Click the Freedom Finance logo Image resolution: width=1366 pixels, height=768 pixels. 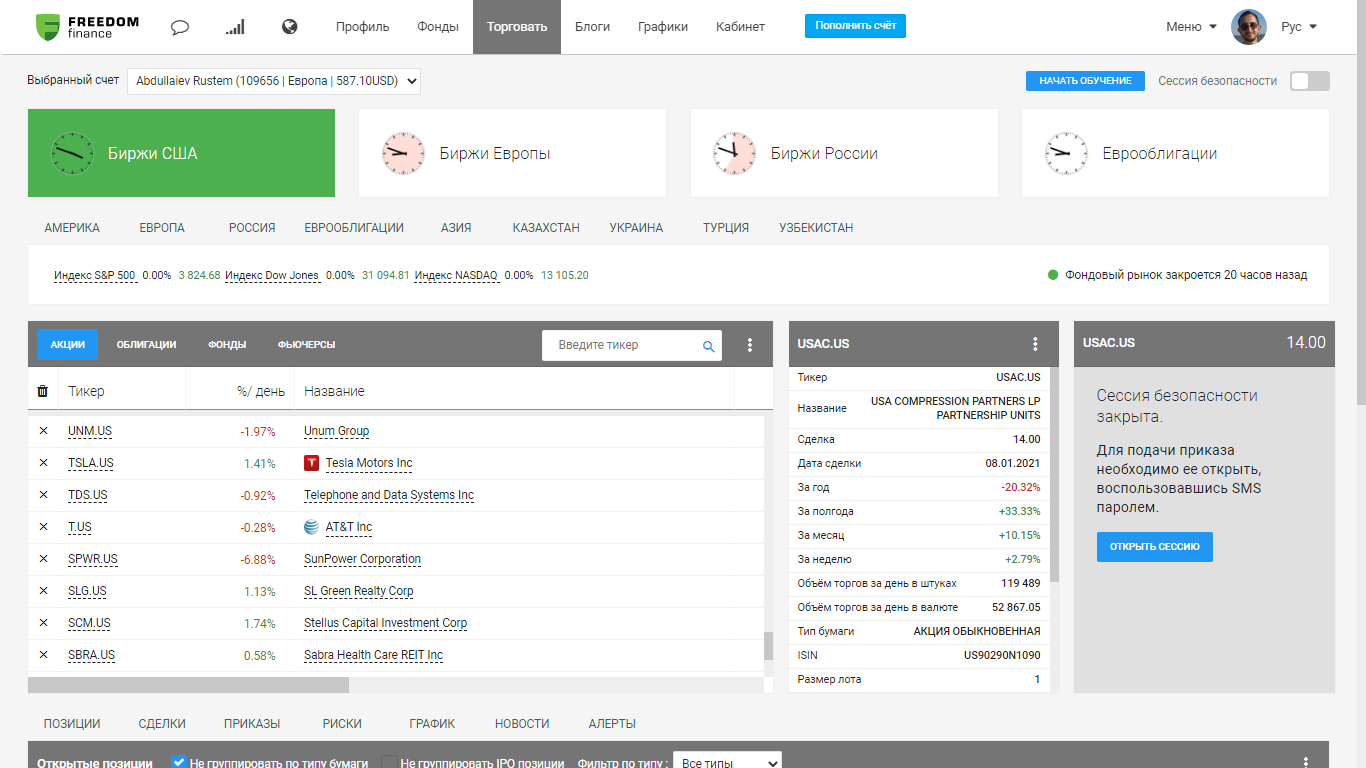pos(87,27)
